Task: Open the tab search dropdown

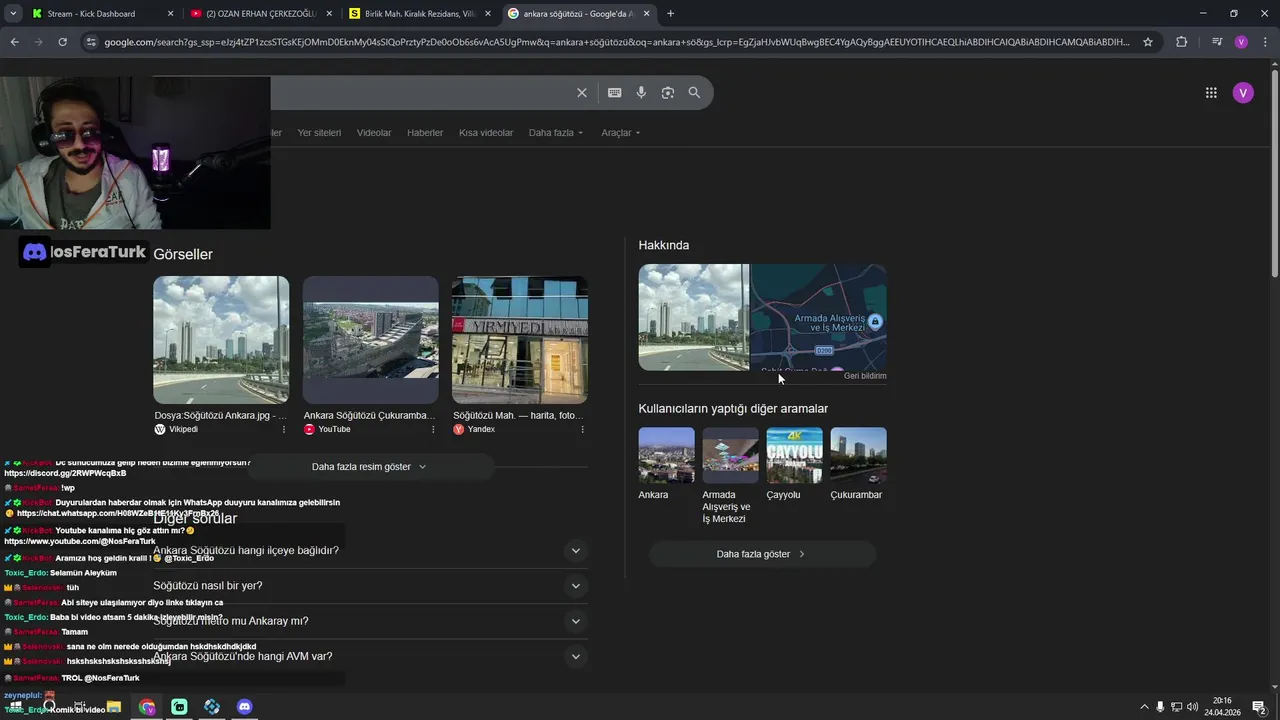Action: (x=13, y=14)
